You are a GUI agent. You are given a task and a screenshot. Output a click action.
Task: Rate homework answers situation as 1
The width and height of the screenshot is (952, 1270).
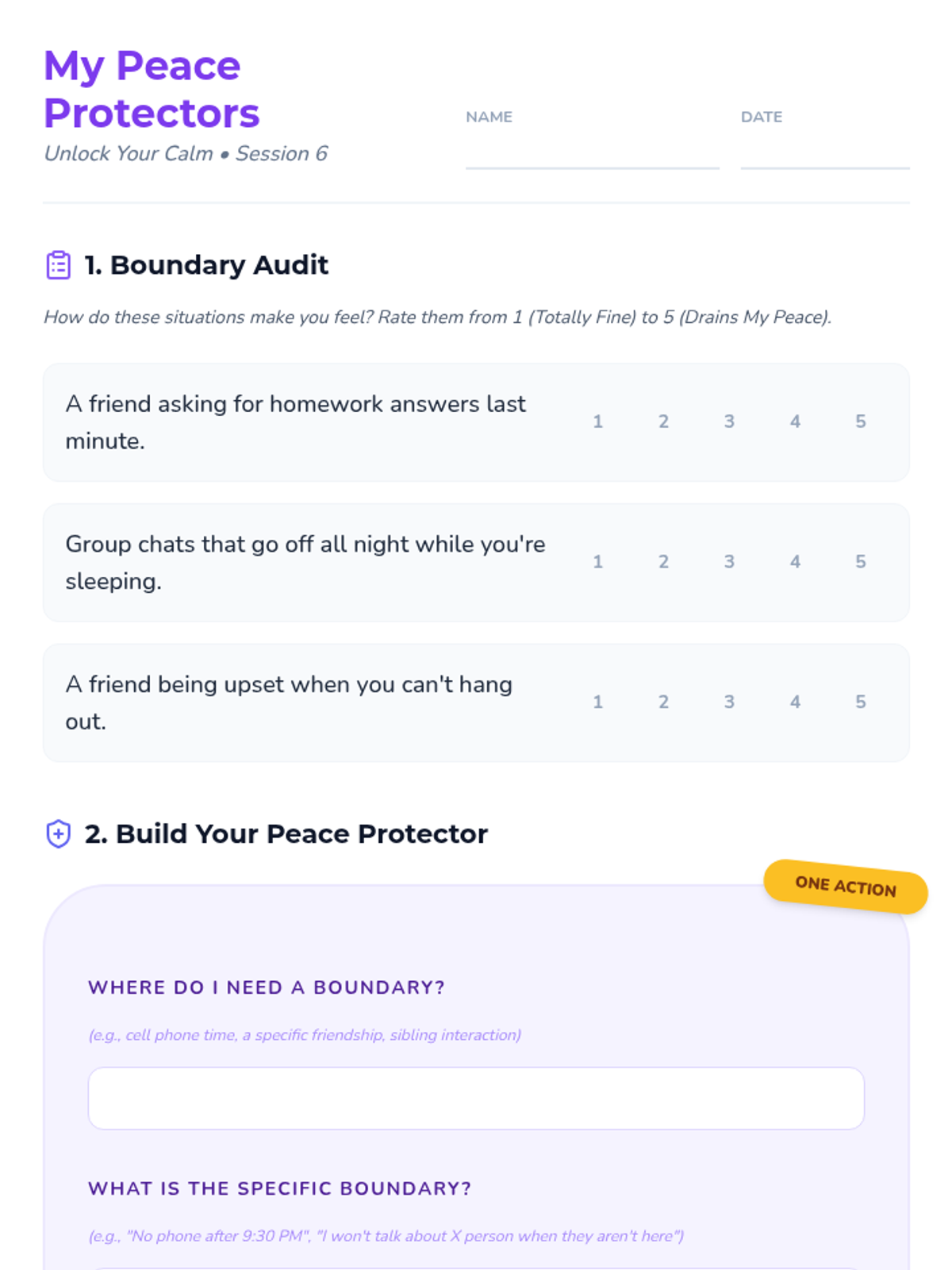point(598,422)
